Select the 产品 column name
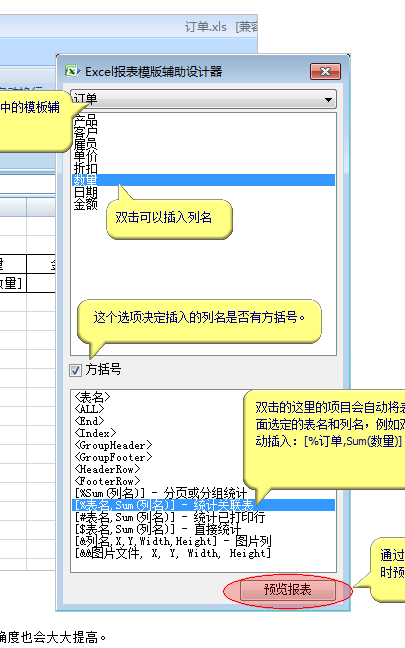Screen dimensions: 405x648 (86, 120)
